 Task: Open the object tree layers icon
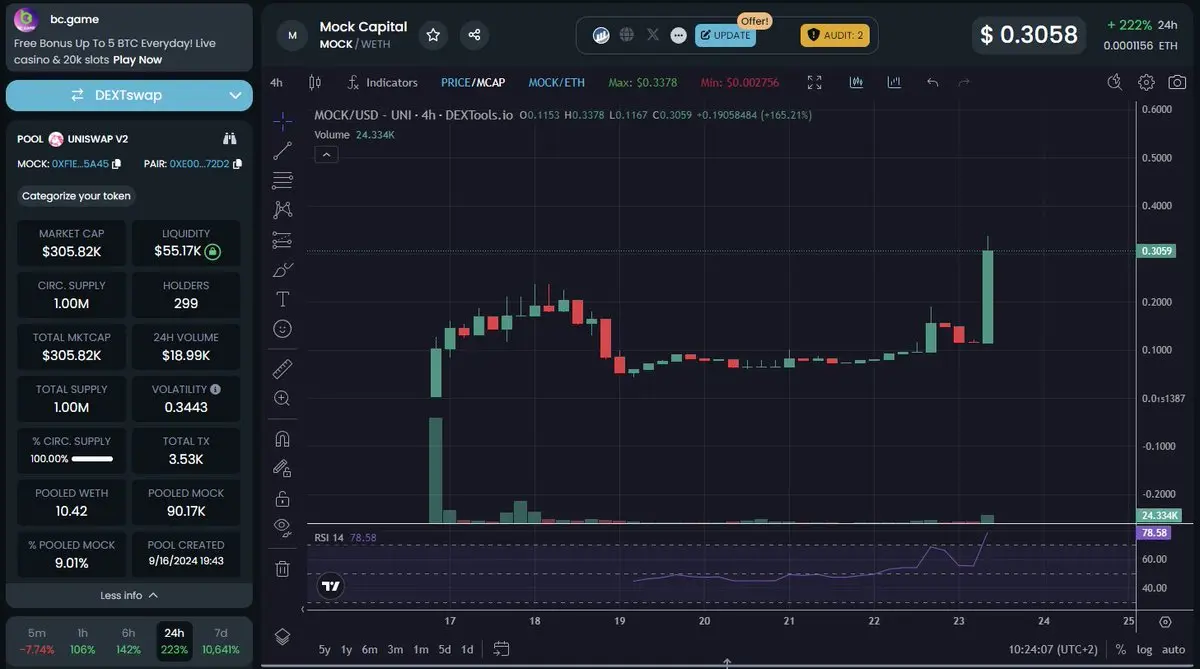282,637
